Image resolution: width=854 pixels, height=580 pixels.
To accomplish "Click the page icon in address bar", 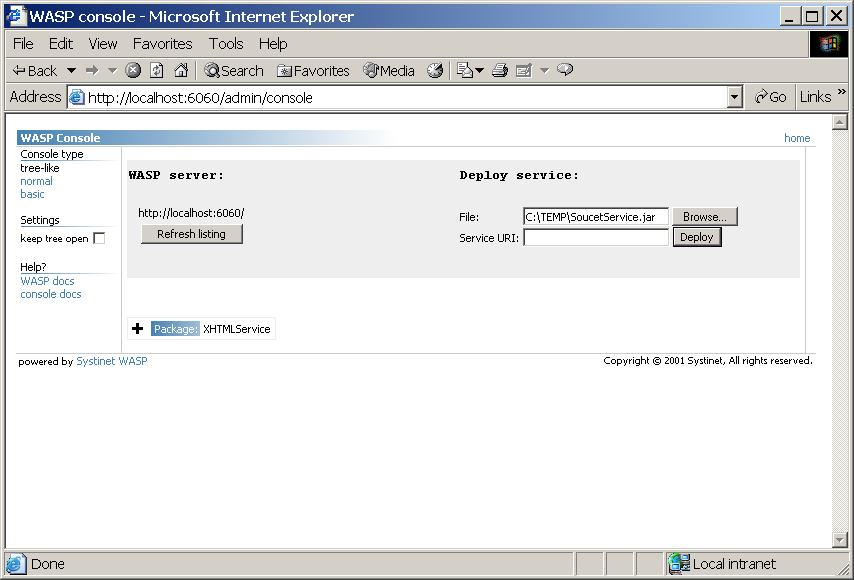I will [77, 97].
